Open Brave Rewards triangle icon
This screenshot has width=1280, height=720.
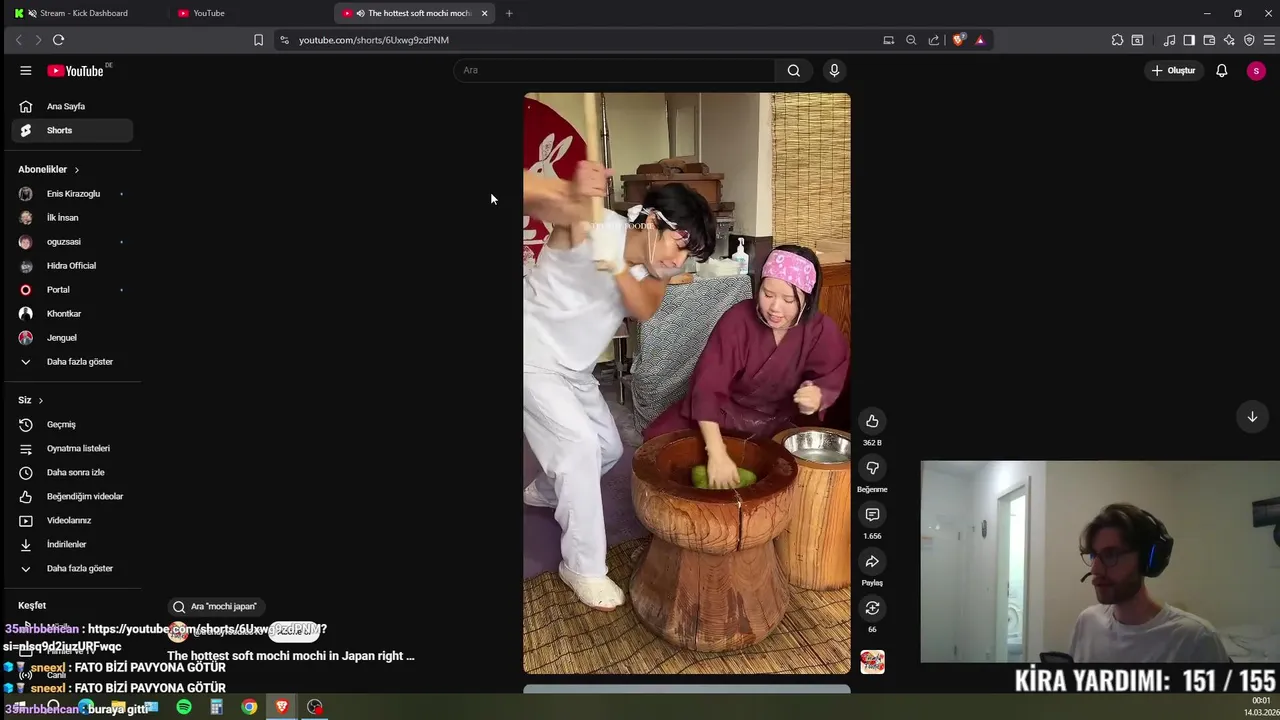click(980, 40)
